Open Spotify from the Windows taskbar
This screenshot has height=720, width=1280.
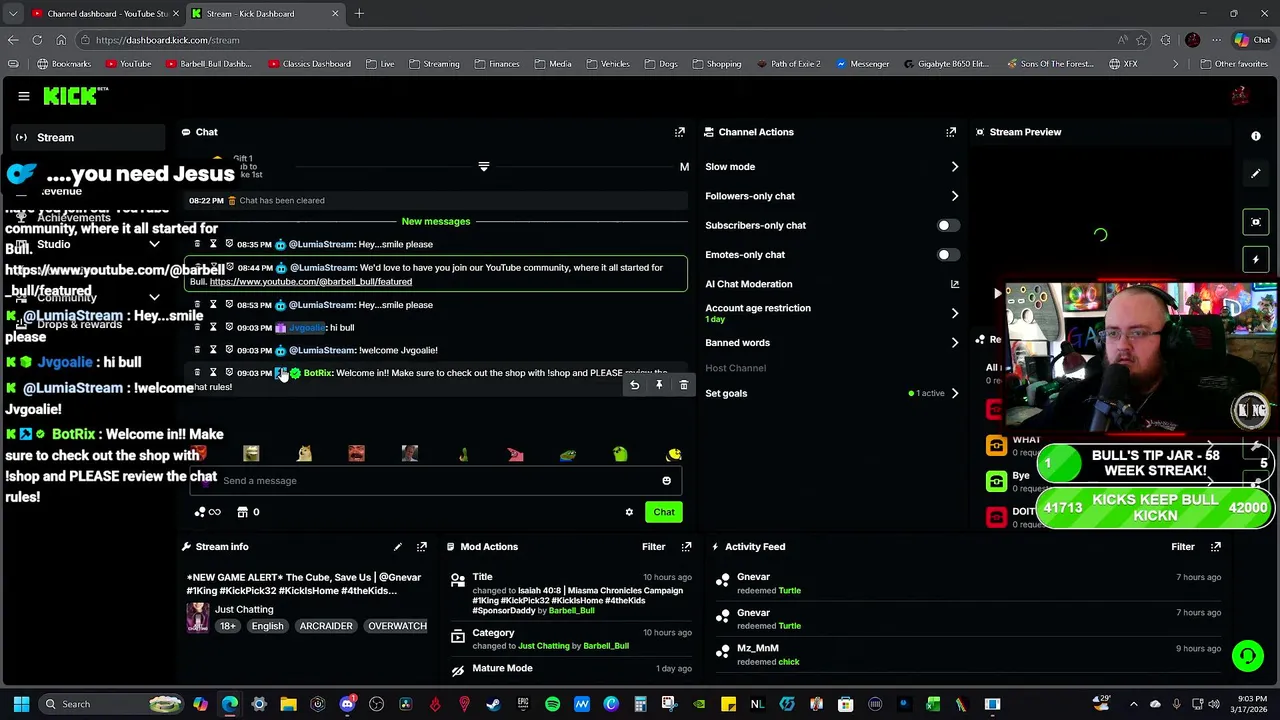tap(553, 704)
